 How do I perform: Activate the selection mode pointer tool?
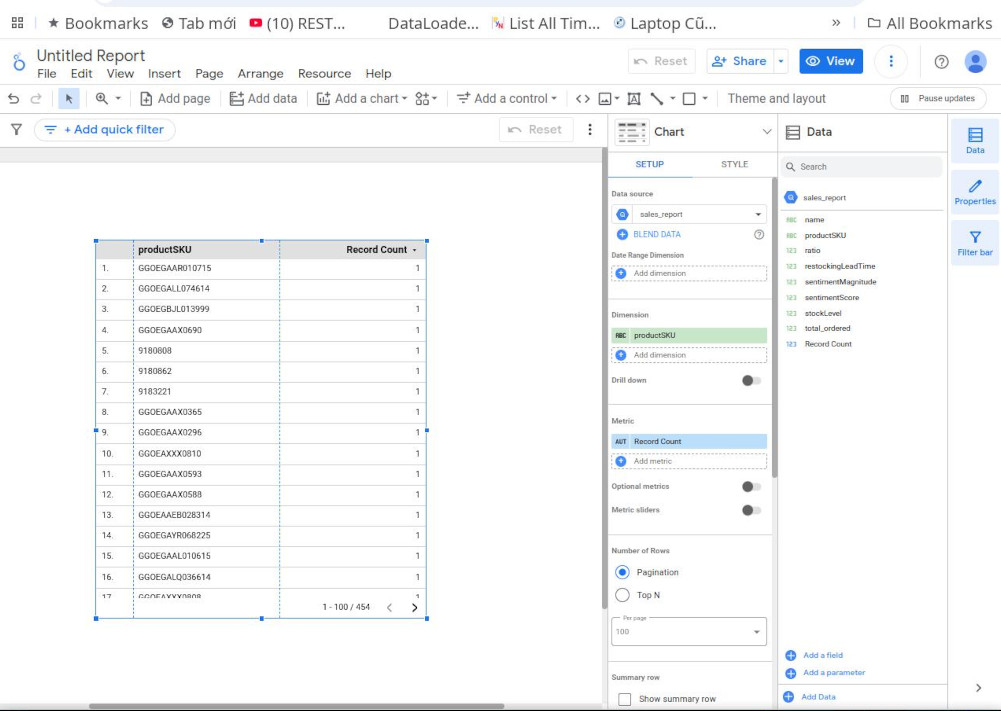pos(69,98)
